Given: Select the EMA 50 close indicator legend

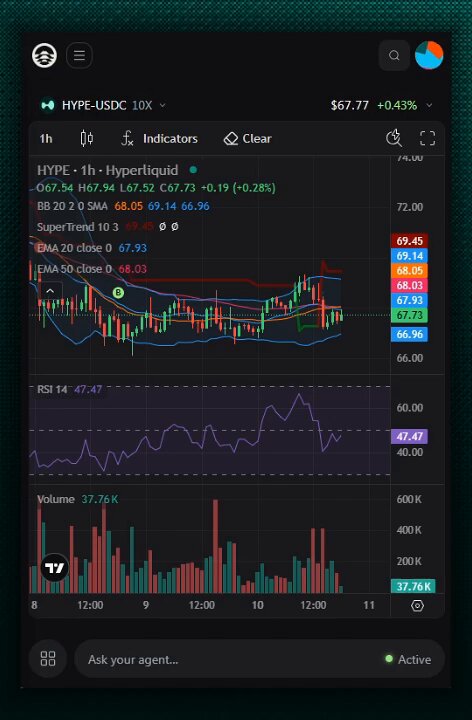Looking at the screenshot, I should coord(74,269).
